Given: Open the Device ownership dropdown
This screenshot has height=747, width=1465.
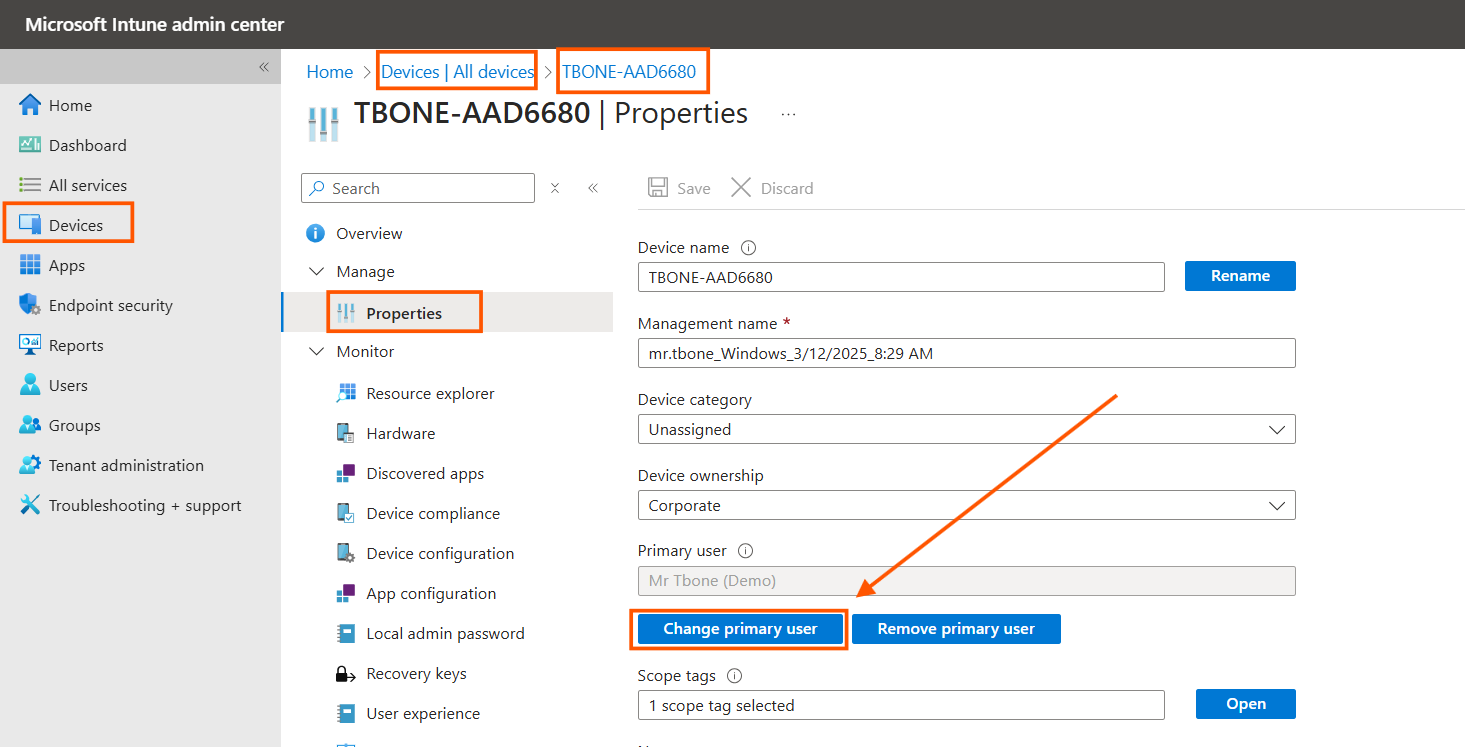Looking at the screenshot, I should tap(966, 505).
